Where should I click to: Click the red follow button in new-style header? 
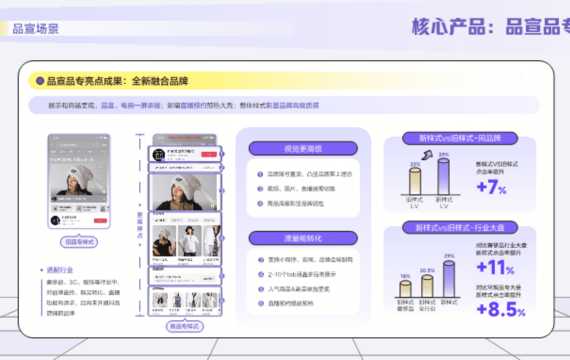[209, 154]
